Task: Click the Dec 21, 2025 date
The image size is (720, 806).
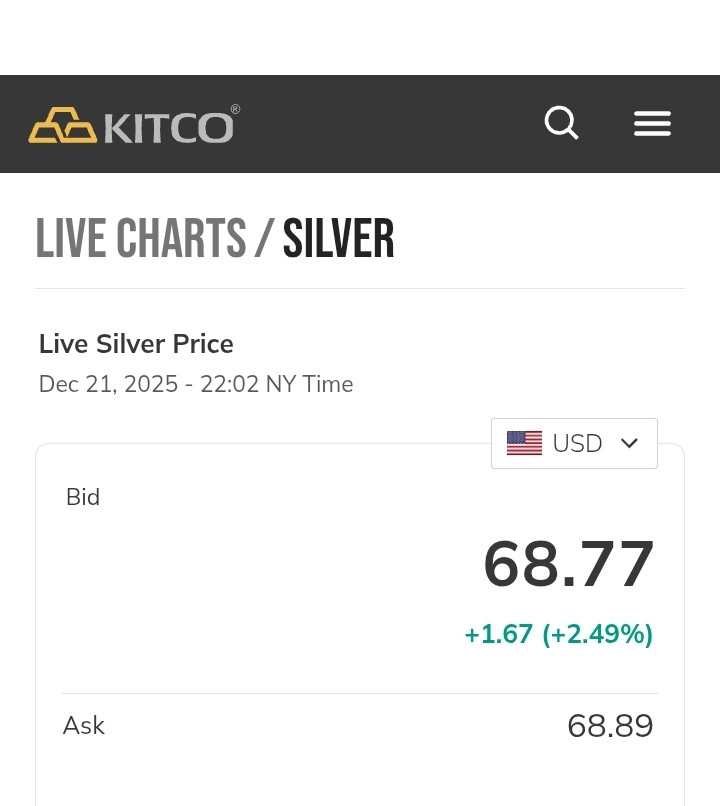Action: pyautogui.click(x=108, y=384)
